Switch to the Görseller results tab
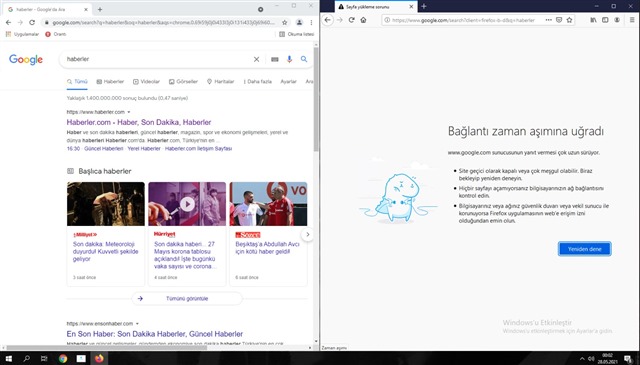 coord(183,82)
